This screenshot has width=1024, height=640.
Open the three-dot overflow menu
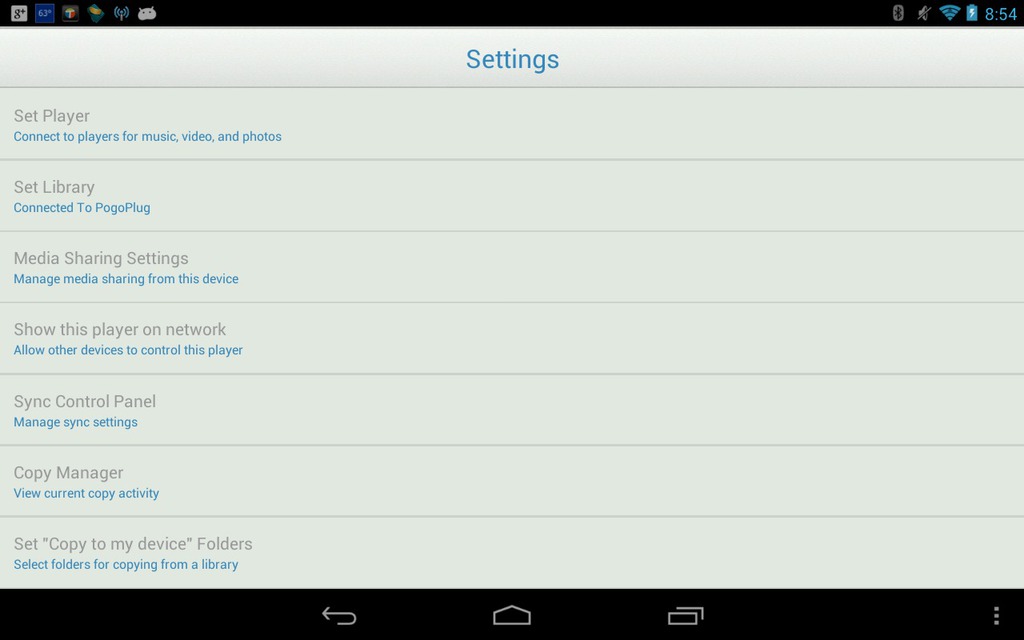tap(996, 615)
